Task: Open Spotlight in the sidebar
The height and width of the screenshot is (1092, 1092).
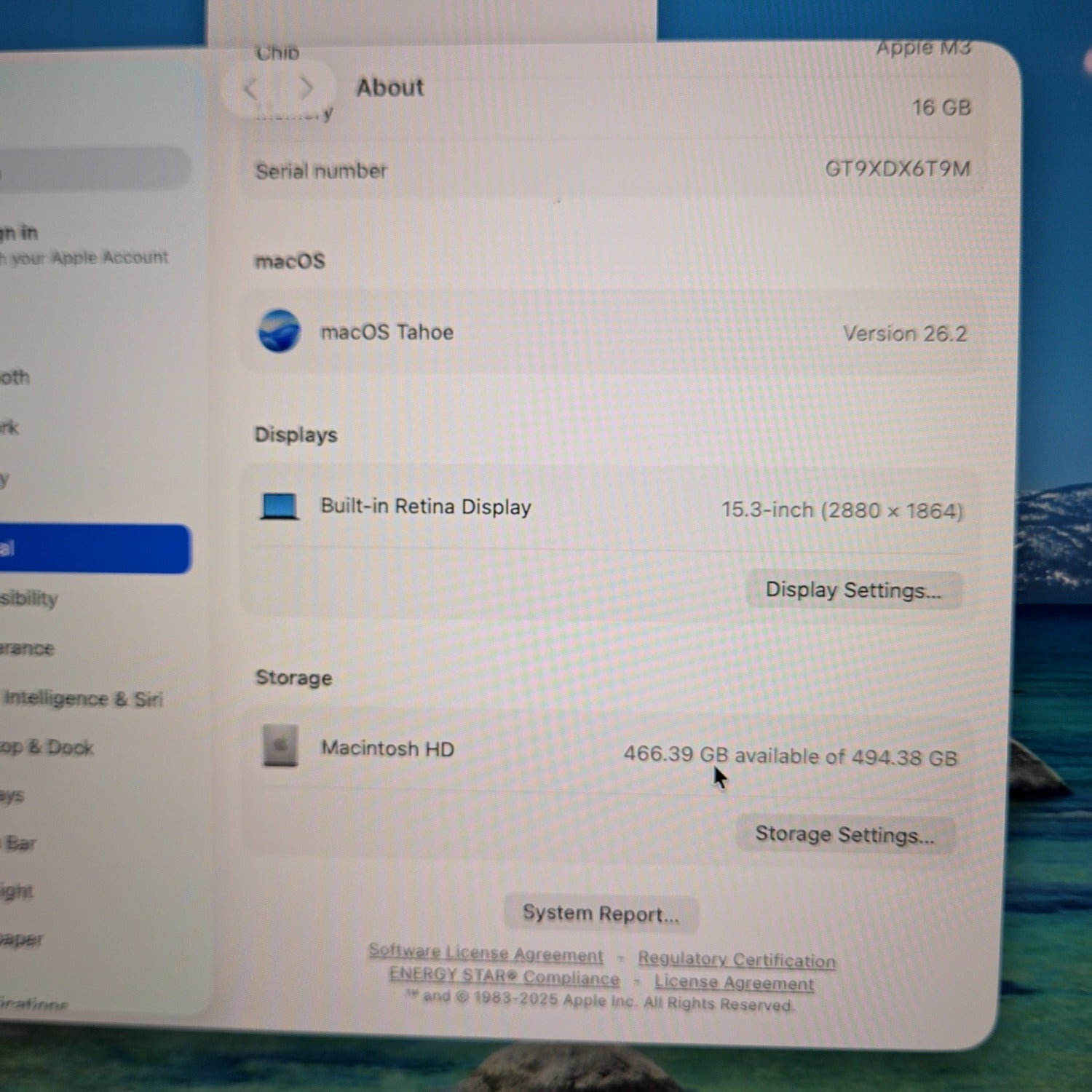Action: [x=17, y=890]
